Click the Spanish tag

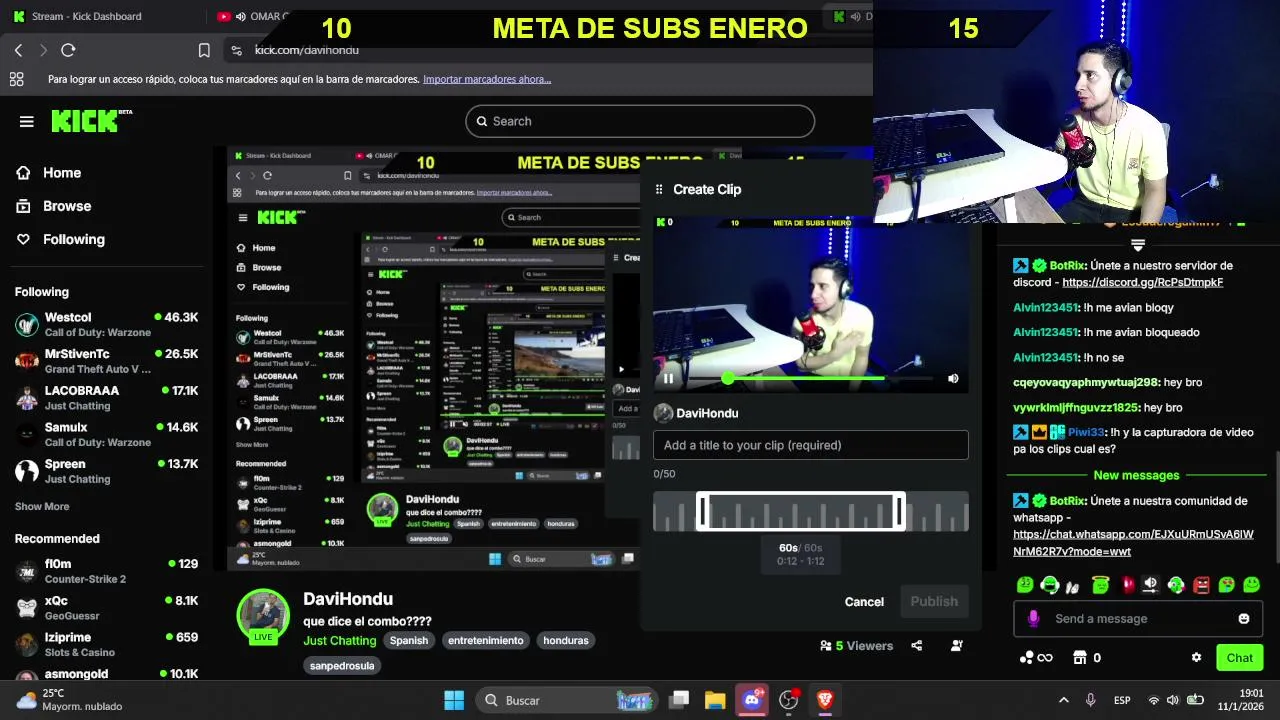(x=409, y=640)
